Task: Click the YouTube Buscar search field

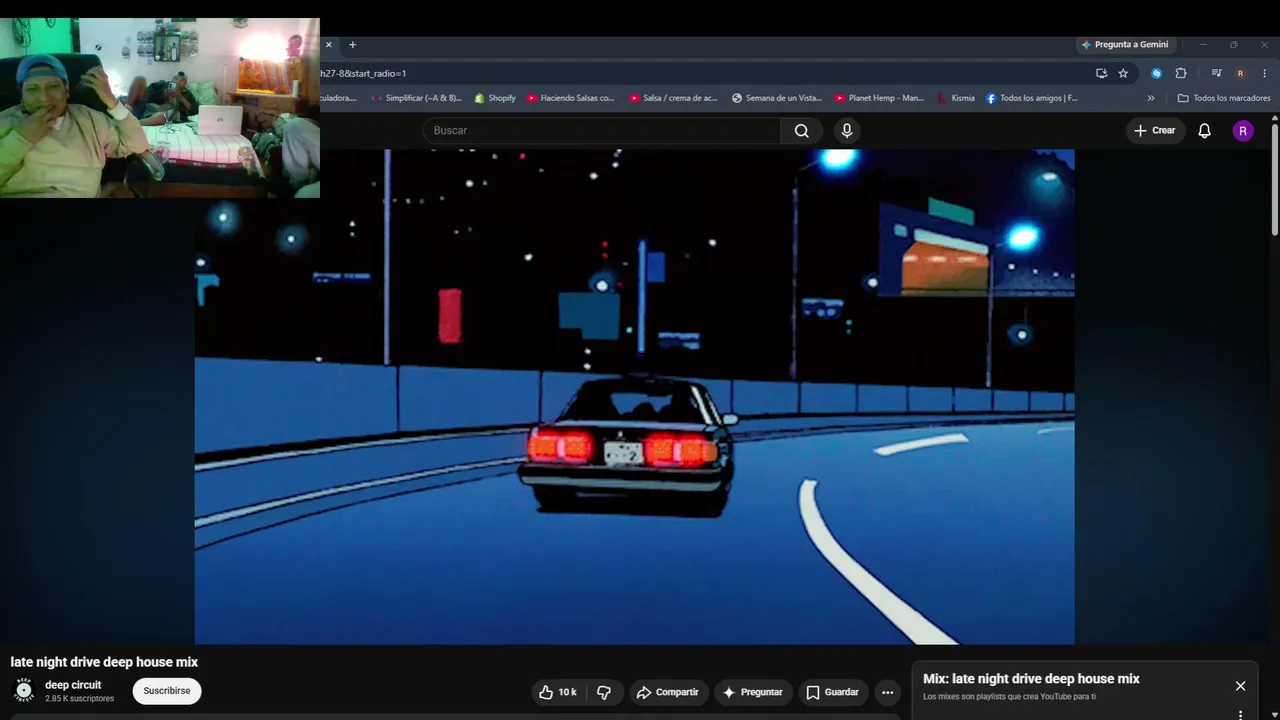Action: (x=602, y=130)
